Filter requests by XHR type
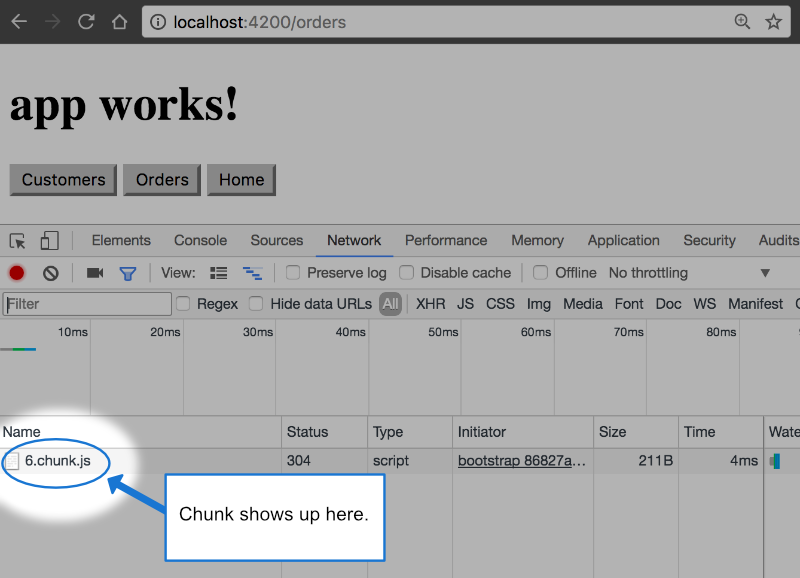The image size is (800, 578). tap(430, 304)
